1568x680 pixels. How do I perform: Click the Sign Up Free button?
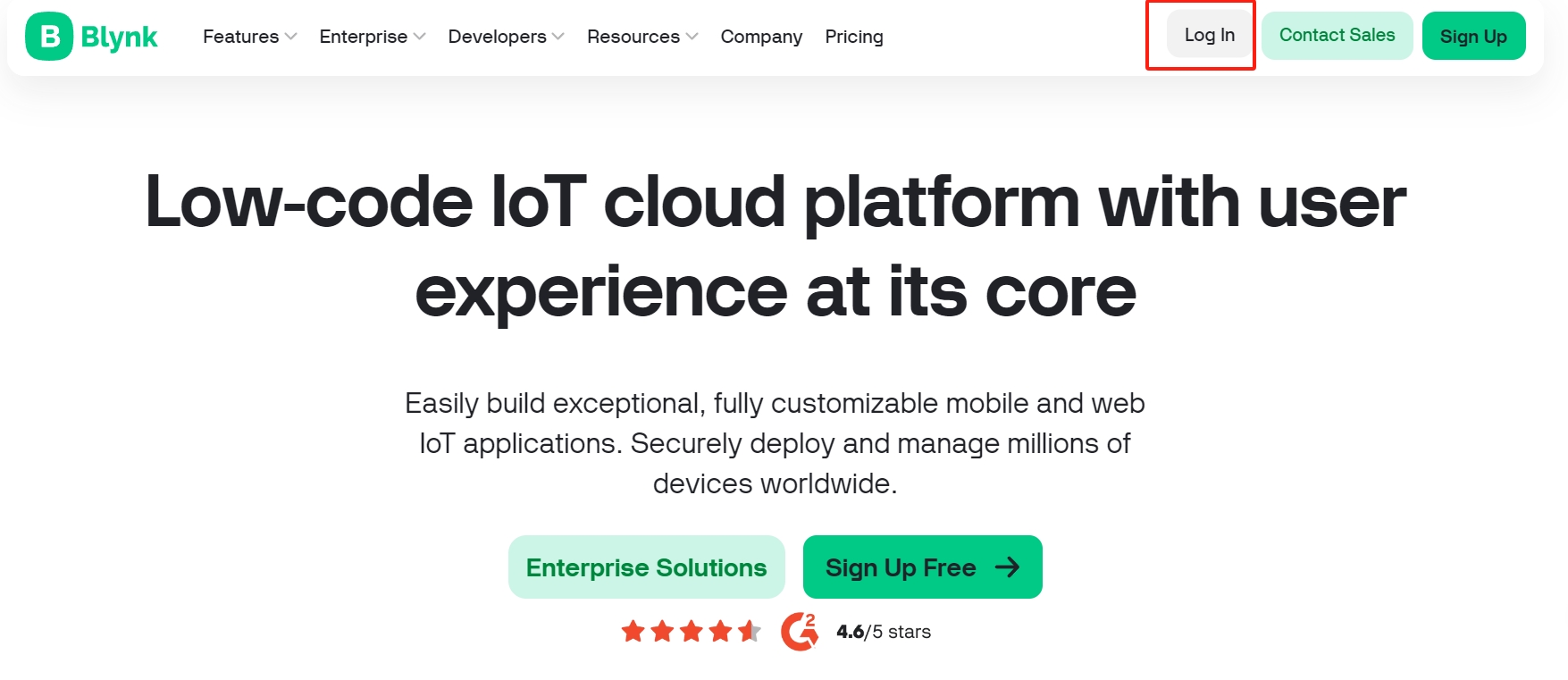(x=922, y=567)
